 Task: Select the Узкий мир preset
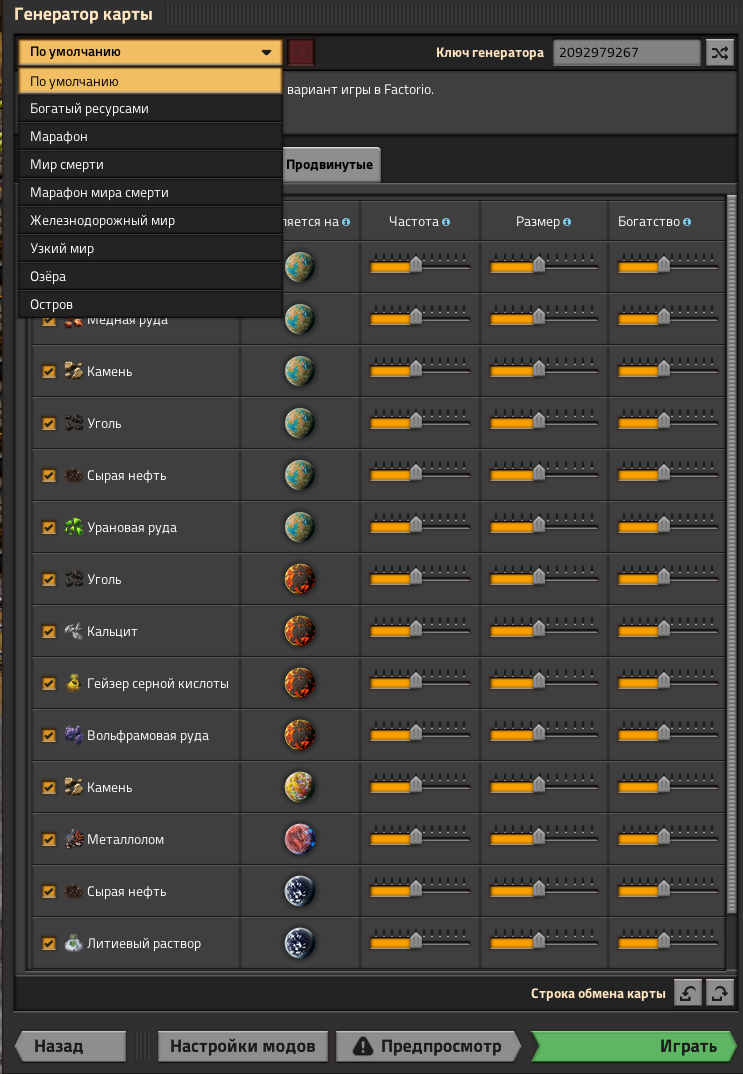click(150, 249)
